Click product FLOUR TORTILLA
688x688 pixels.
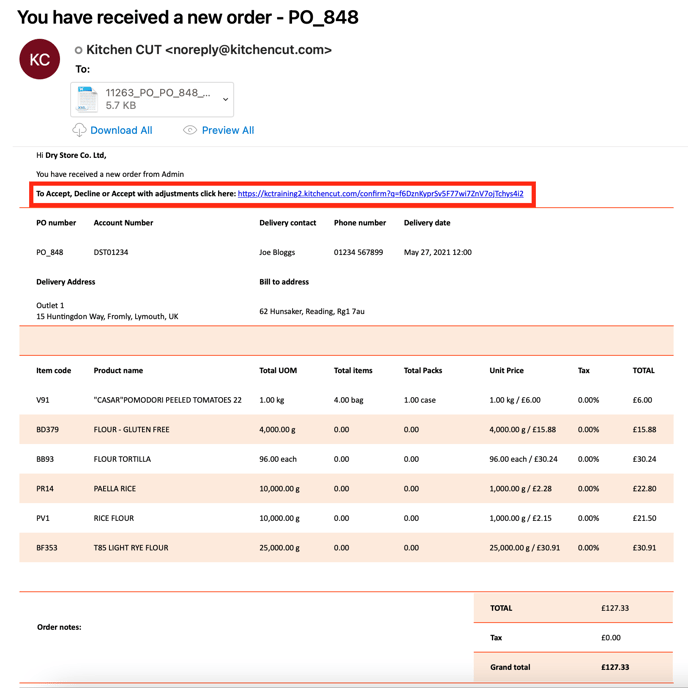tap(122, 459)
